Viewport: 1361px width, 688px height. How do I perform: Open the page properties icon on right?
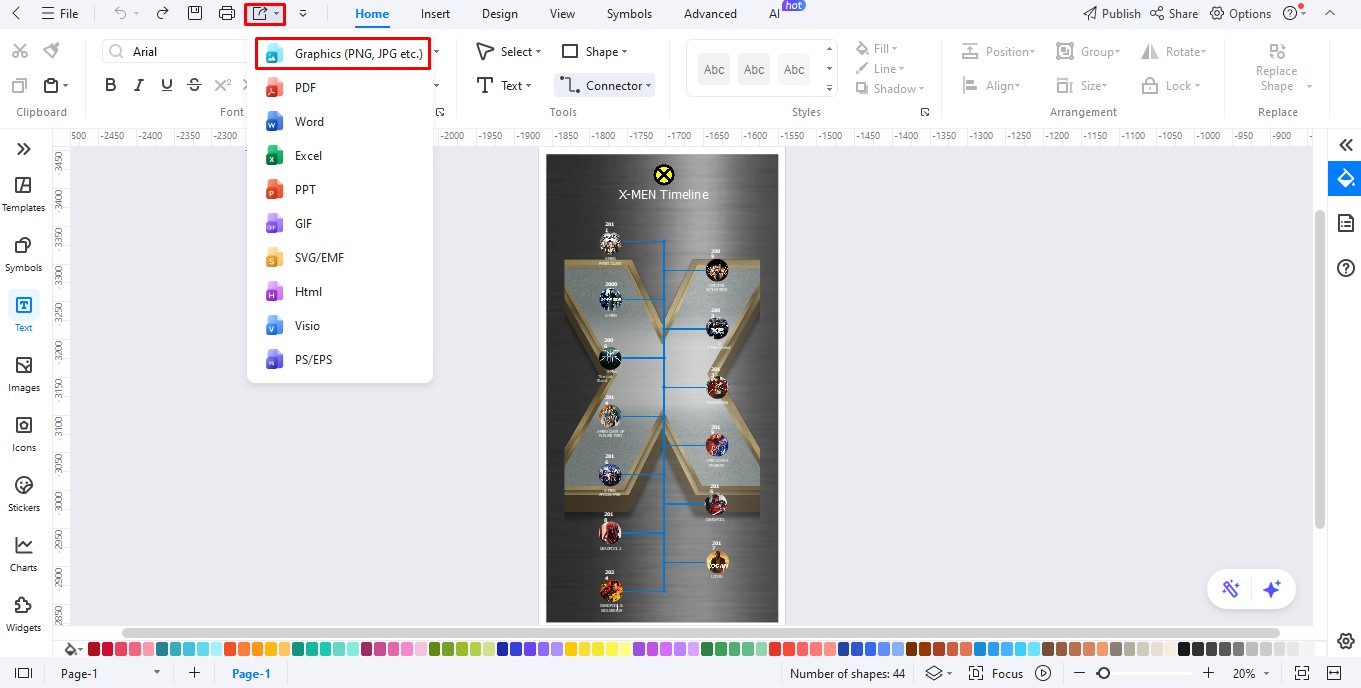(1346, 223)
